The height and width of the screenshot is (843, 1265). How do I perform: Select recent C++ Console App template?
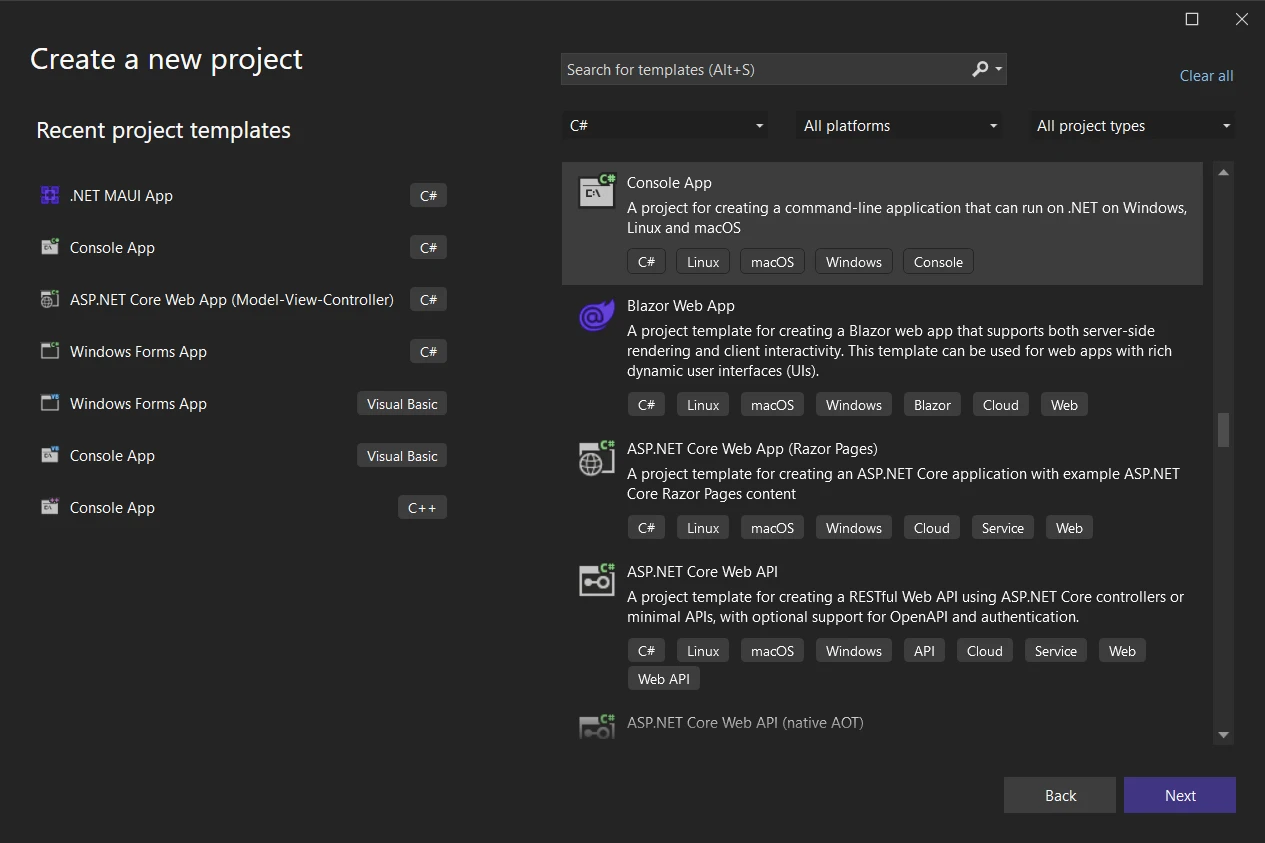click(x=112, y=508)
